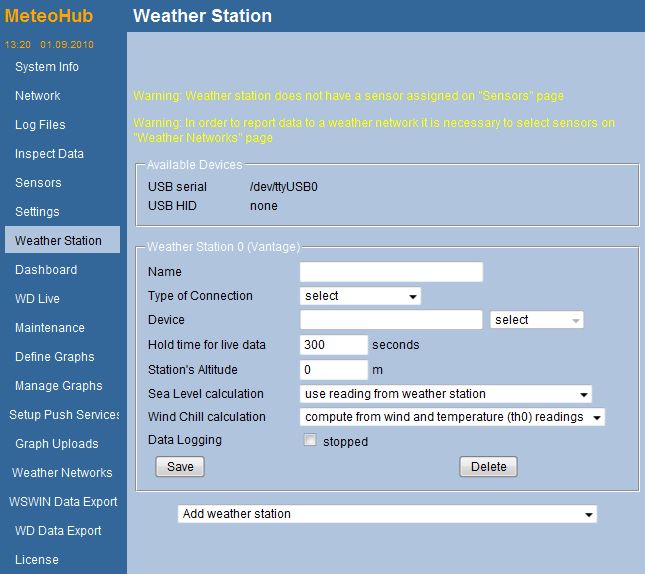Select the Station's Altitude field
The width and height of the screenshot is (645, 574).
[x=334, y=370]
